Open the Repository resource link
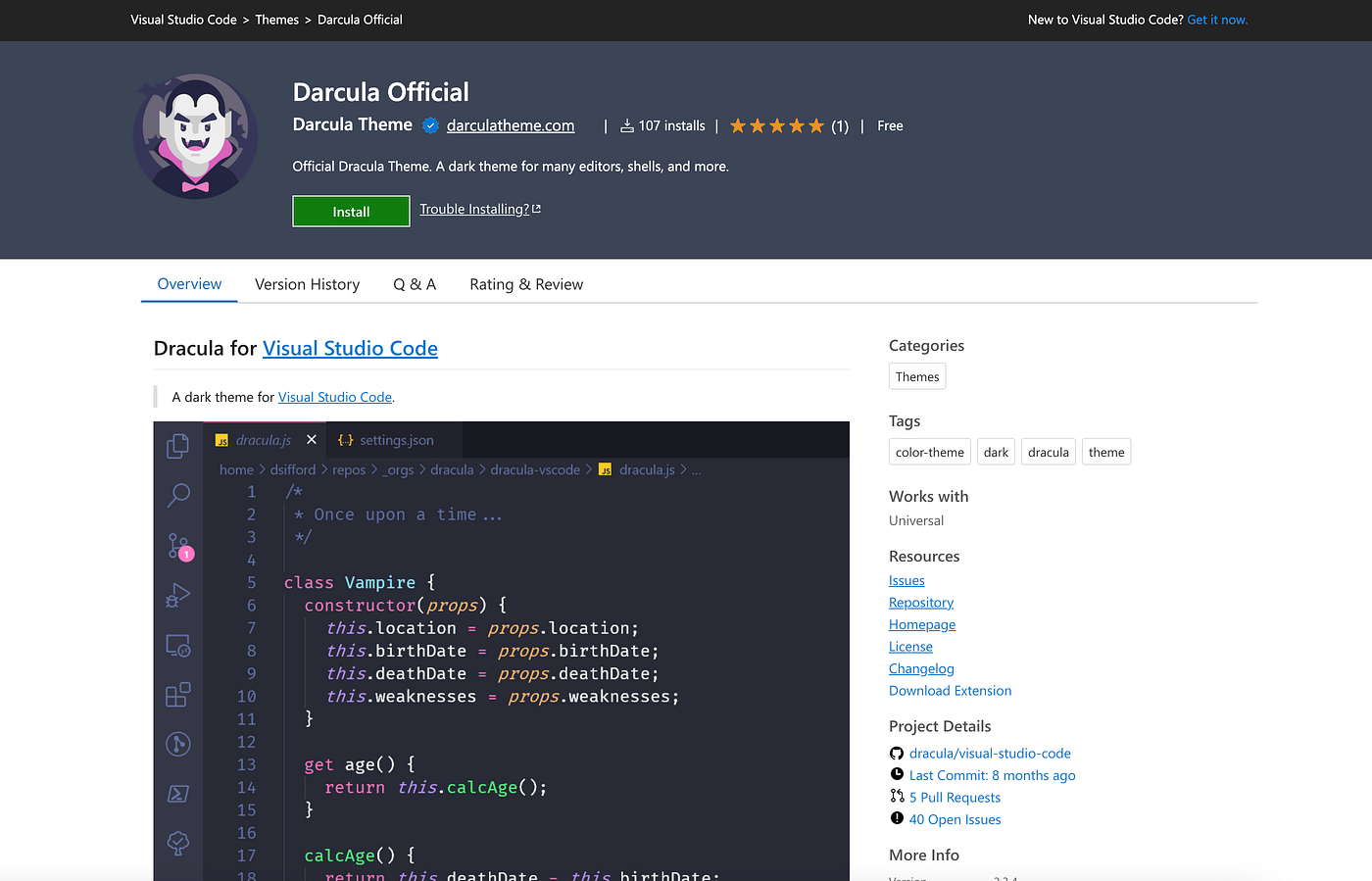This screenshot has width=1372, height=881. pos(921,603)
